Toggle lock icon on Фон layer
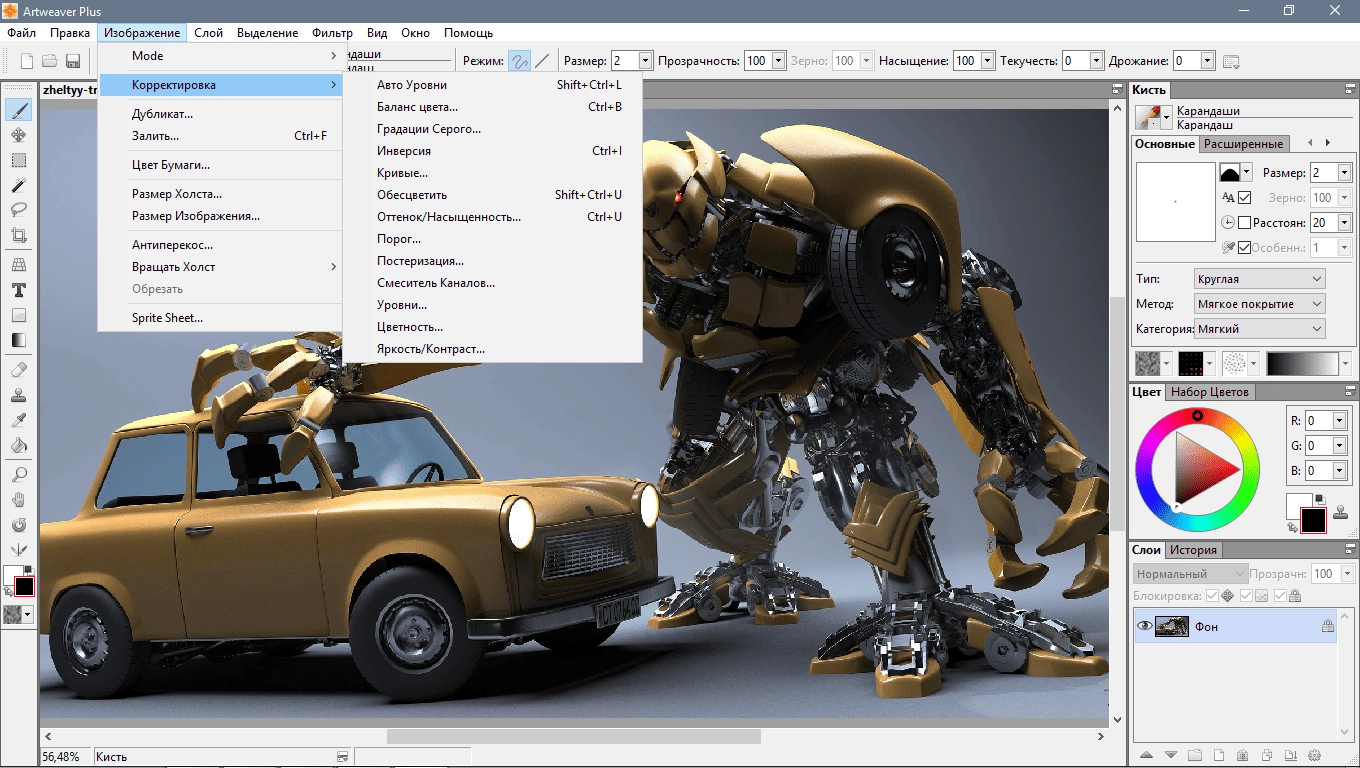This screenshot has width=1360, height=768. [x=1327, y=626]
